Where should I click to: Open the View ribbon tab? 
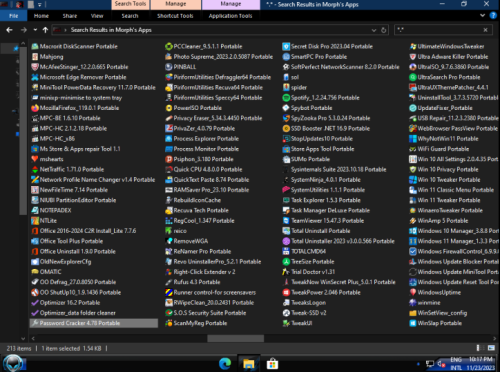point(97,16)
